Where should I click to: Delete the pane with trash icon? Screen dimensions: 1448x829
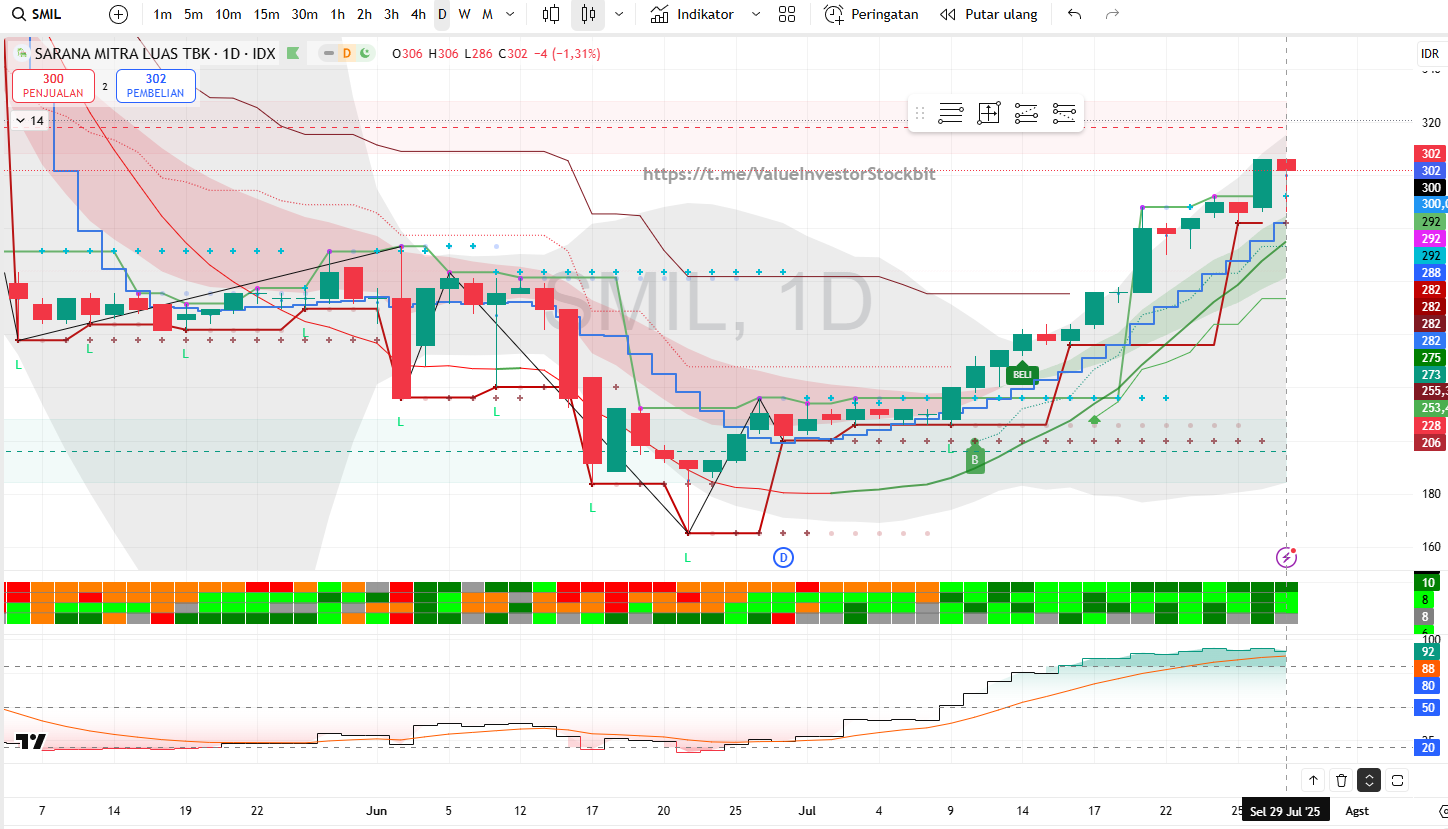[x=1342, y=780]
